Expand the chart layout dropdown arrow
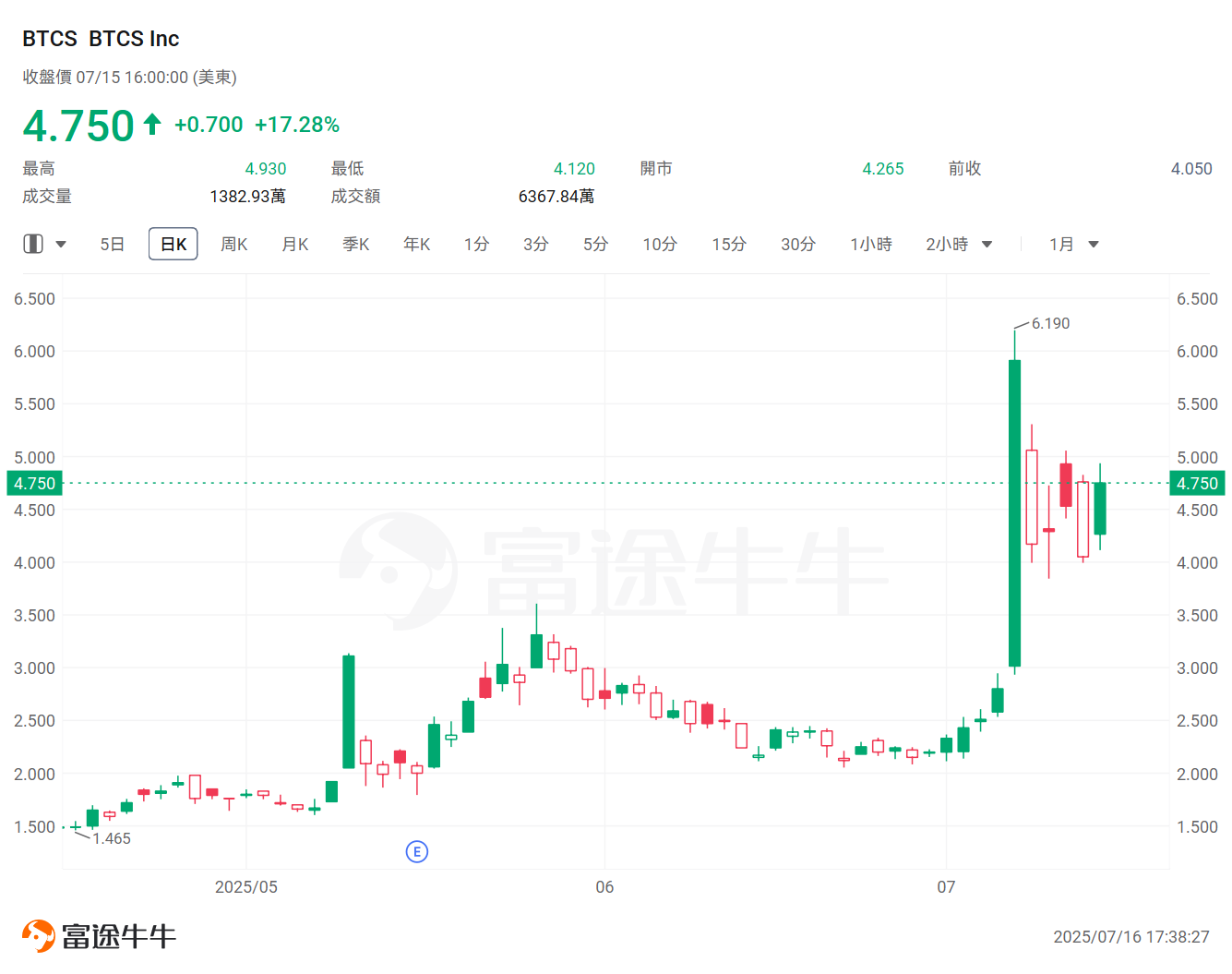The height and width of the screenshot is (974, 1232). [x=61, y=245]
